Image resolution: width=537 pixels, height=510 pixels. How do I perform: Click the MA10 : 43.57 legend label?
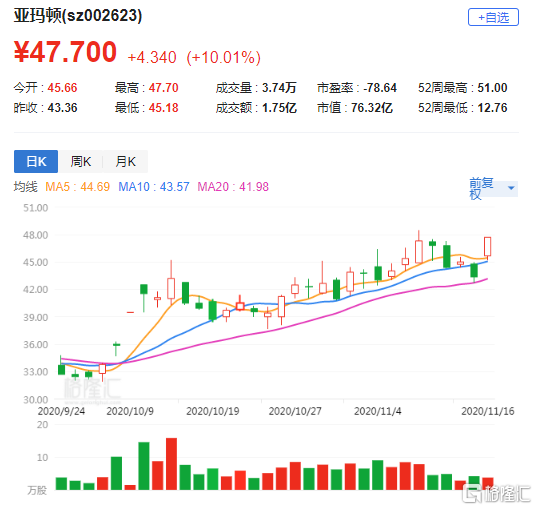pyautogui.click(x=154, y=187)
